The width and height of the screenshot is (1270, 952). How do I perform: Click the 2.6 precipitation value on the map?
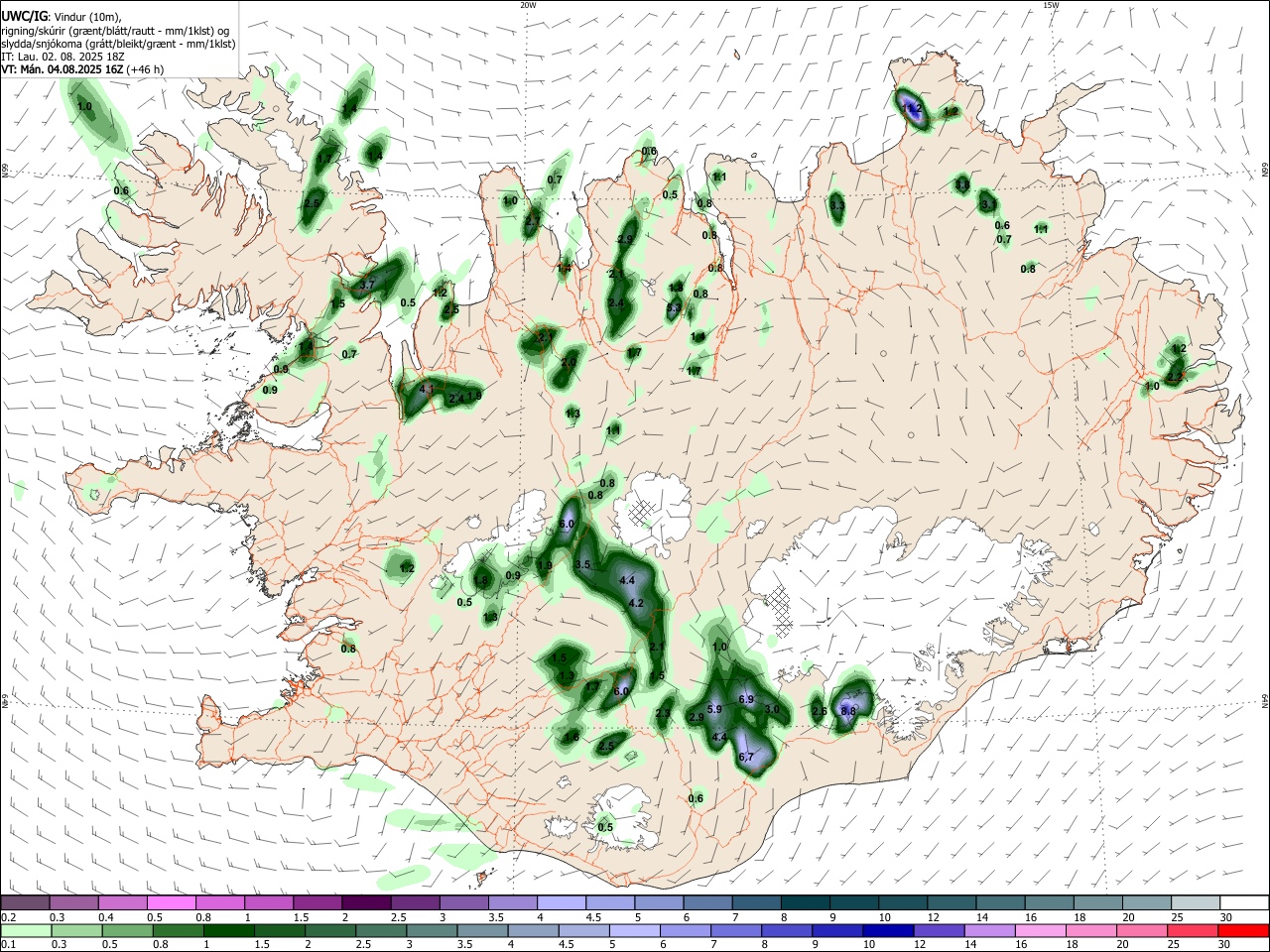pos(820,711)
